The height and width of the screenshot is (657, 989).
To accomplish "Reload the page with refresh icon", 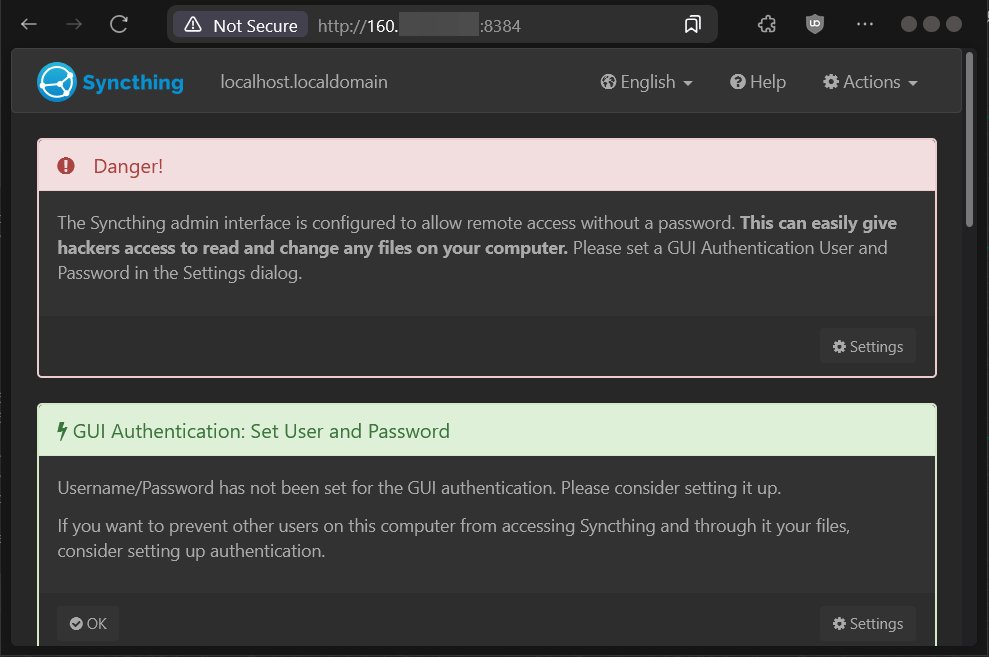I will coord(119,25).
